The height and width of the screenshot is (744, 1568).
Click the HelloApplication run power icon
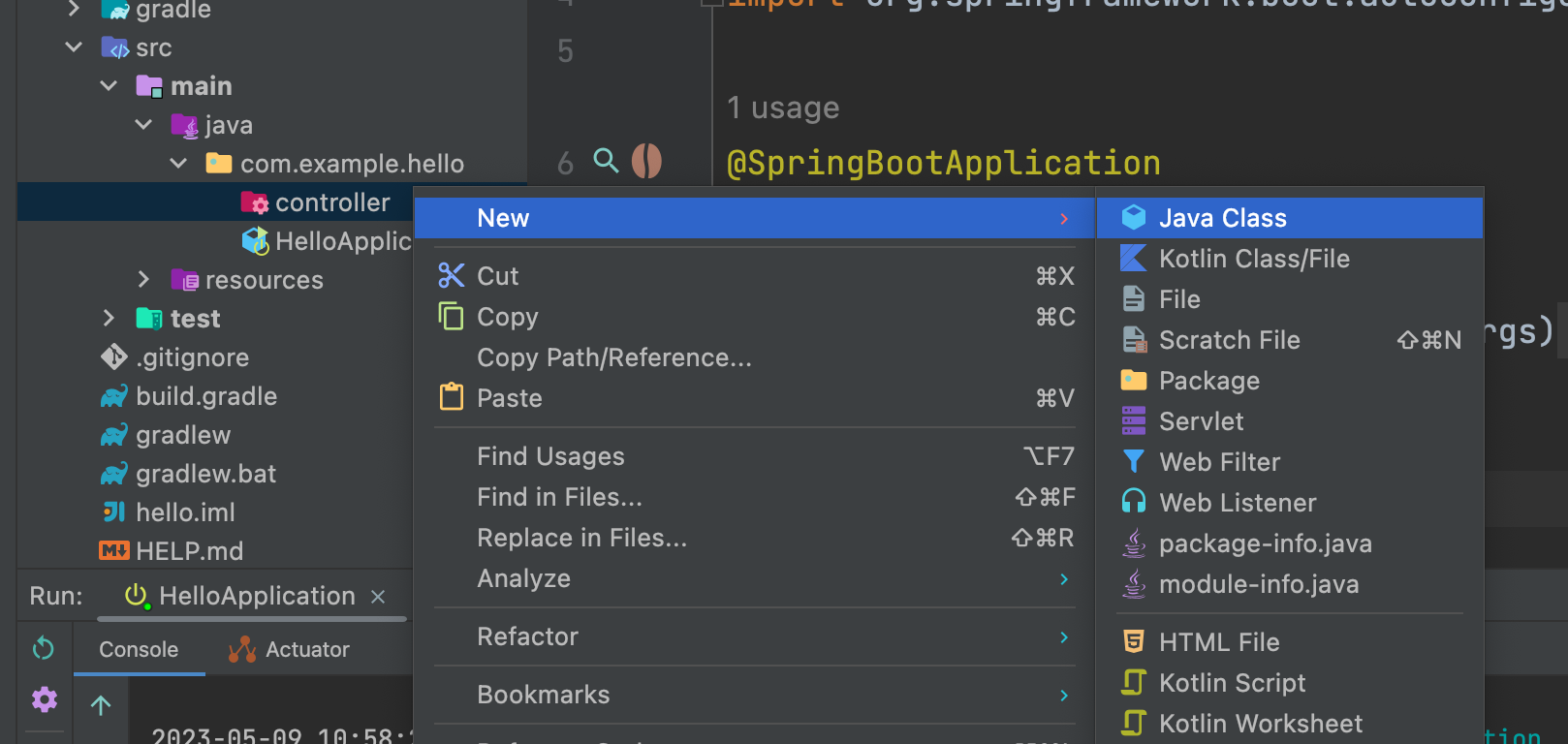138,596
